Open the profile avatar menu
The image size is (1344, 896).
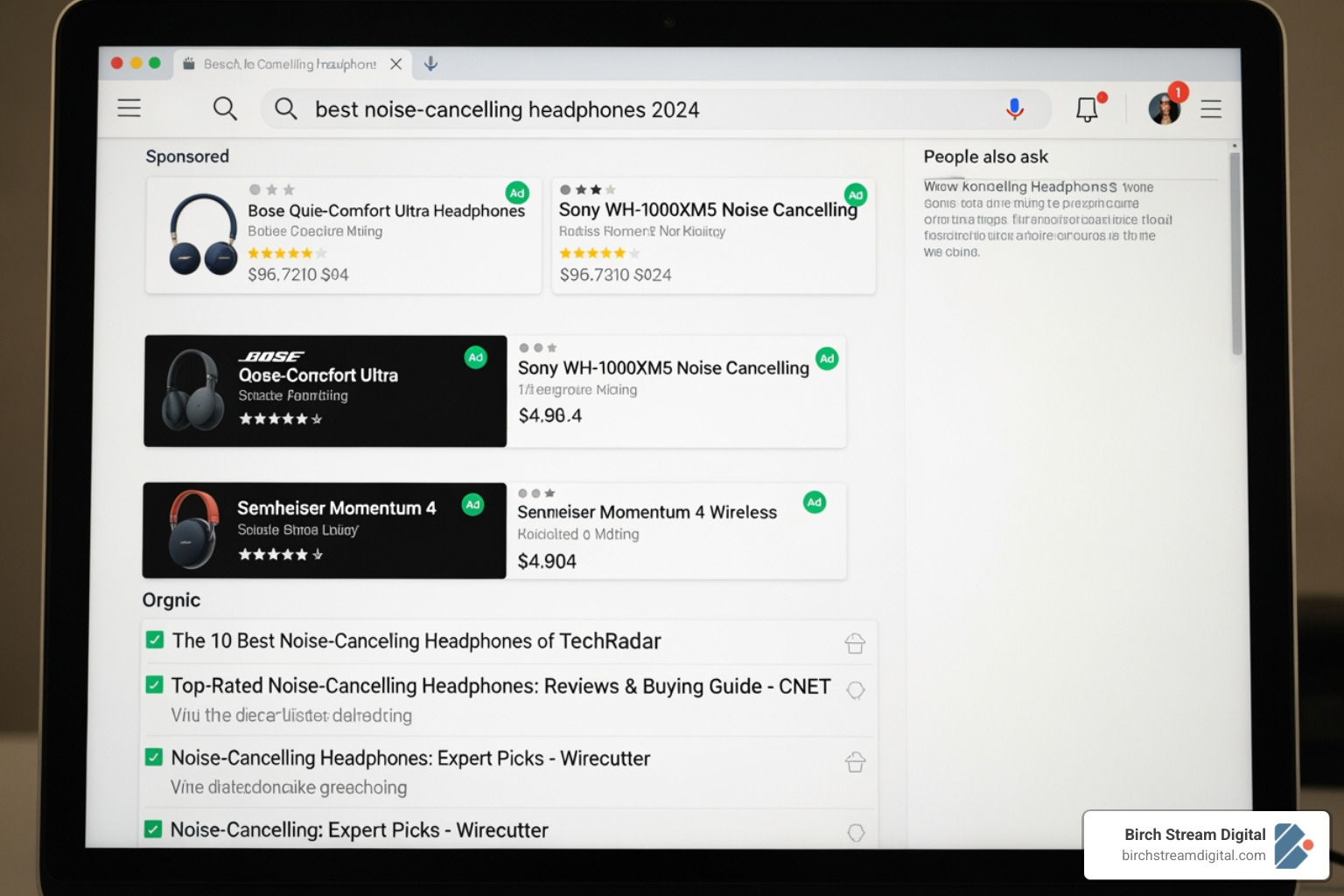(x=1164, y=108)
